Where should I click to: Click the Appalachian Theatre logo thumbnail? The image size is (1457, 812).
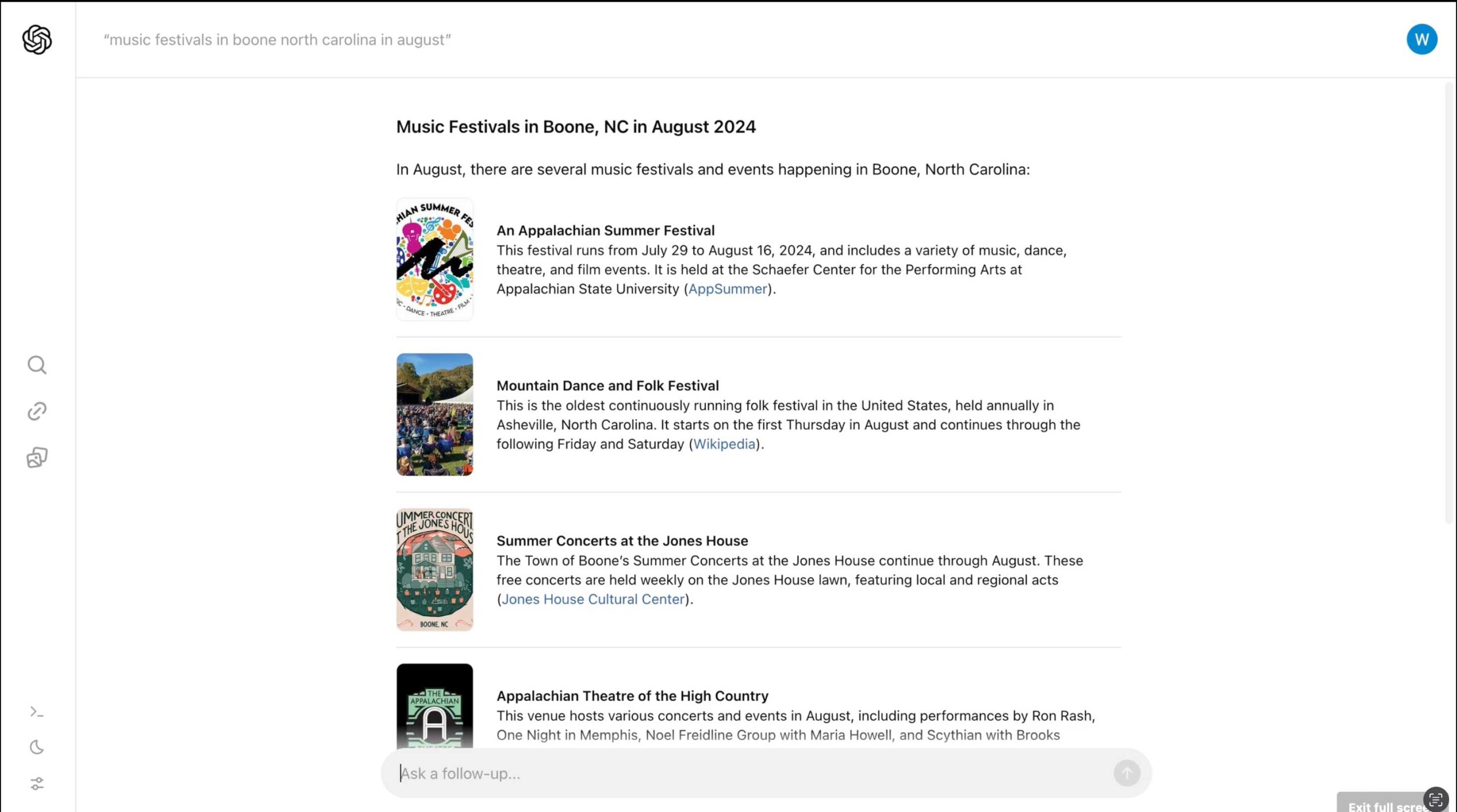434,706
